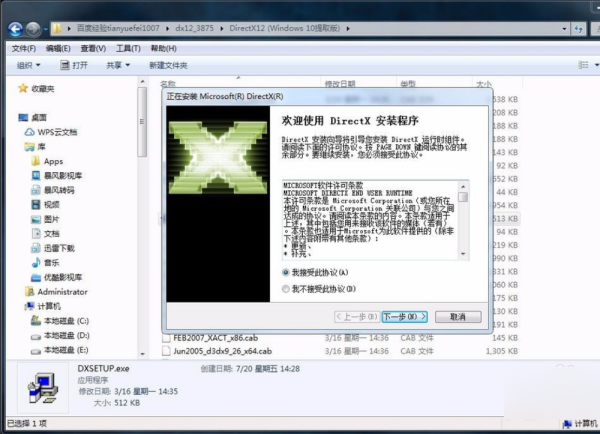This screenshot has height=434, width=600.
Task: Expand arrow after 百度经验tianyuefei1007 breadcrumb
Action: tap(168, 28)
